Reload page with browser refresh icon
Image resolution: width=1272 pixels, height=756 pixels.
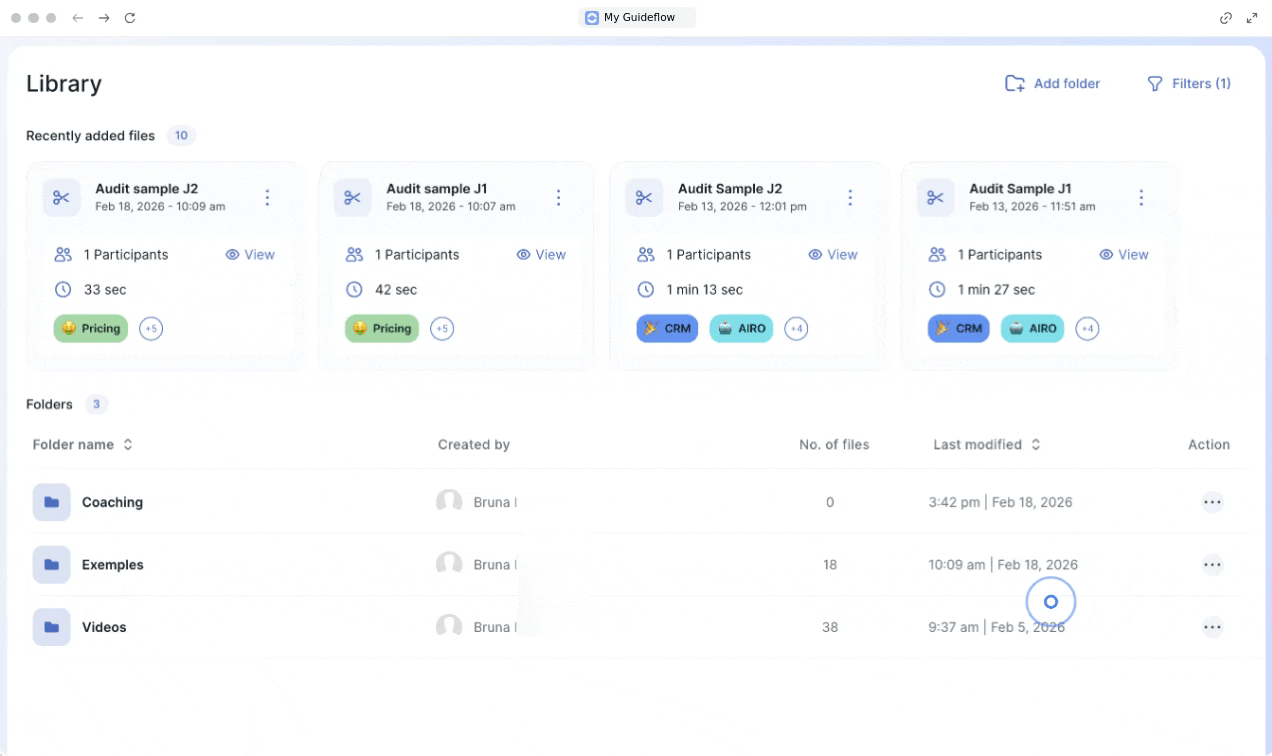(x=130, y=18)
